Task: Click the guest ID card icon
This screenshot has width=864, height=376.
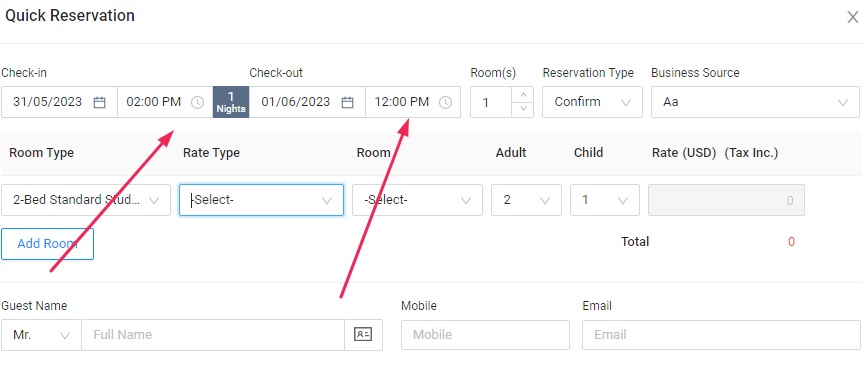Action: pyautogui.click(x=363, y=334)
